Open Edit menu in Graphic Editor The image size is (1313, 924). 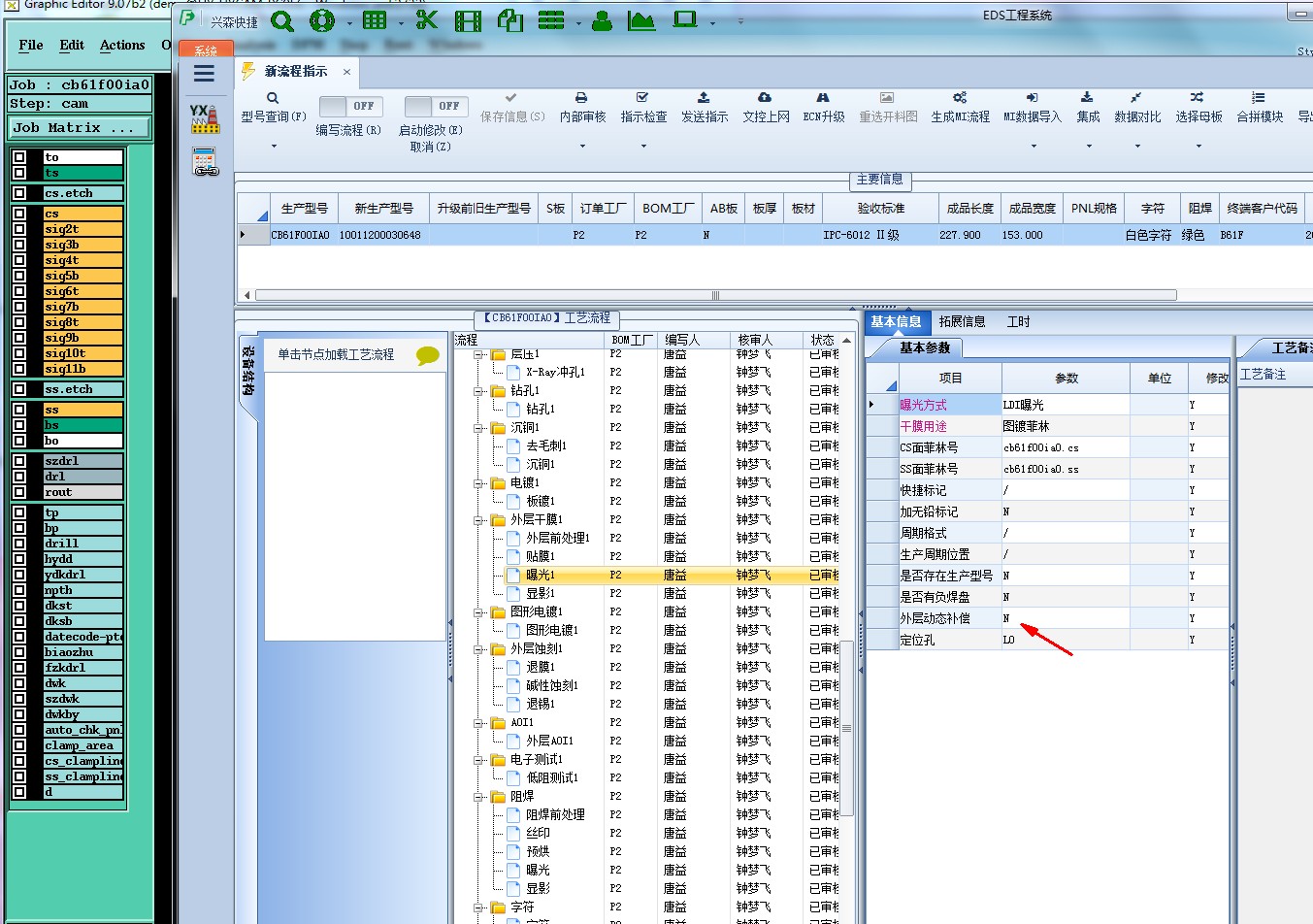(72, 45)
